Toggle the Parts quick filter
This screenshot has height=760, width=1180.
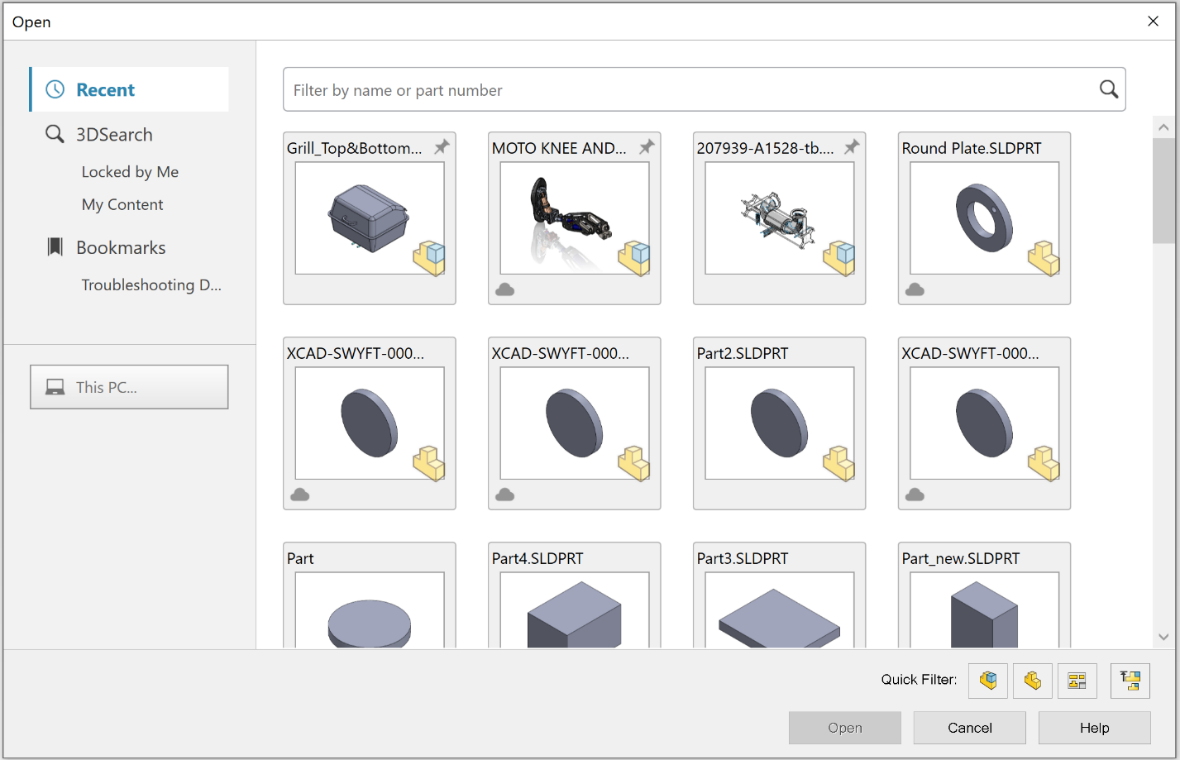1032,681
